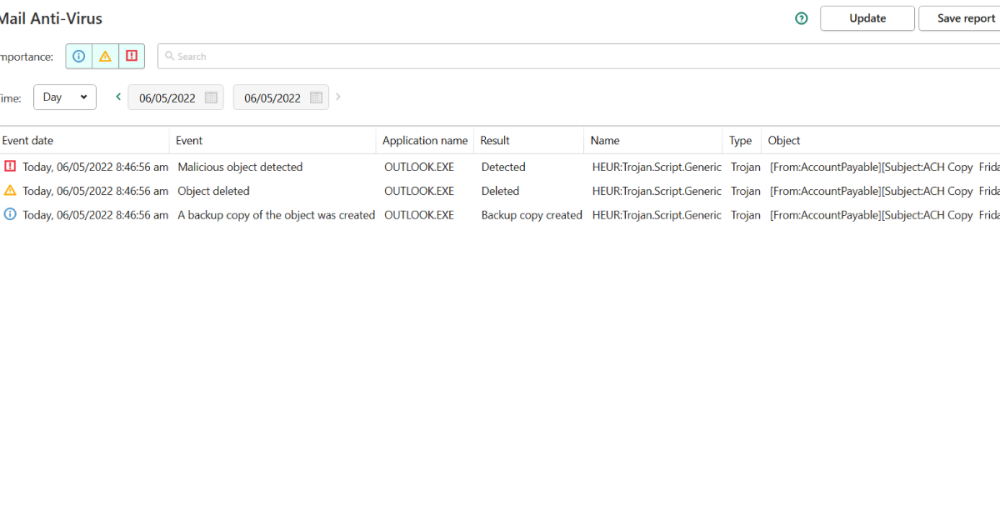The image size is (1000, 521).
Task: Click the Save report button
Action: point(959,18)
